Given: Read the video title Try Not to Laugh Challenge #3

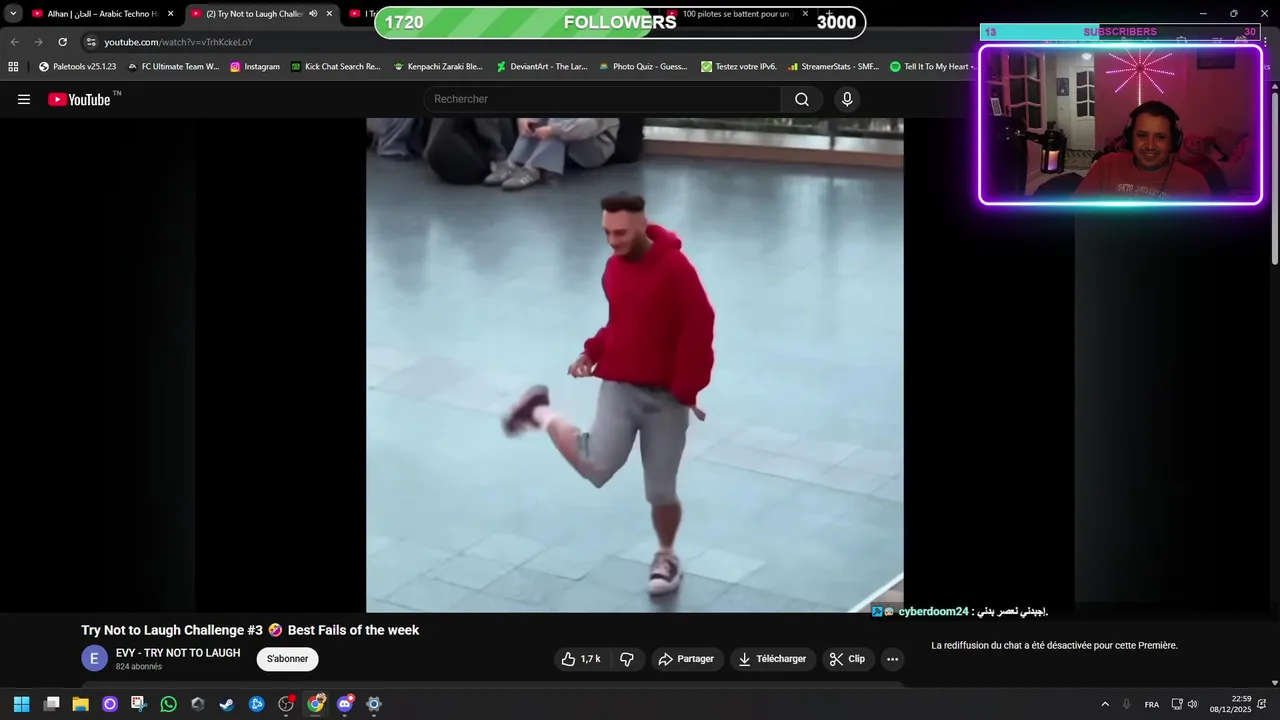Looking at the screenshot, I should (250, 630).
